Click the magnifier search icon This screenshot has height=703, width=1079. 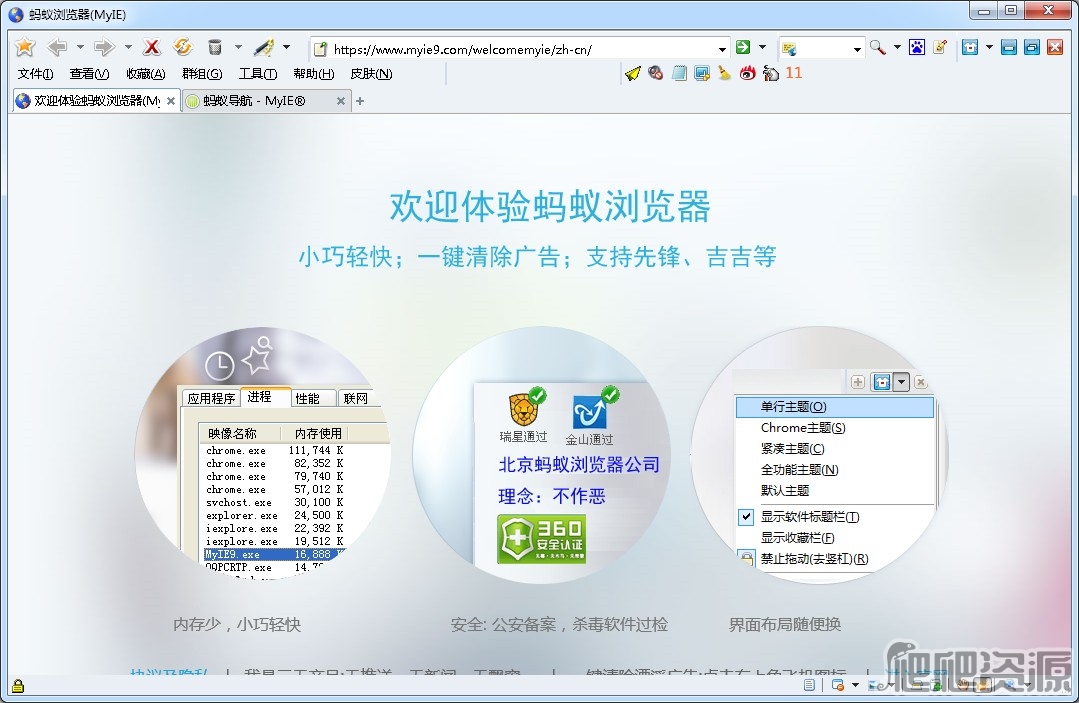point(877,47)
